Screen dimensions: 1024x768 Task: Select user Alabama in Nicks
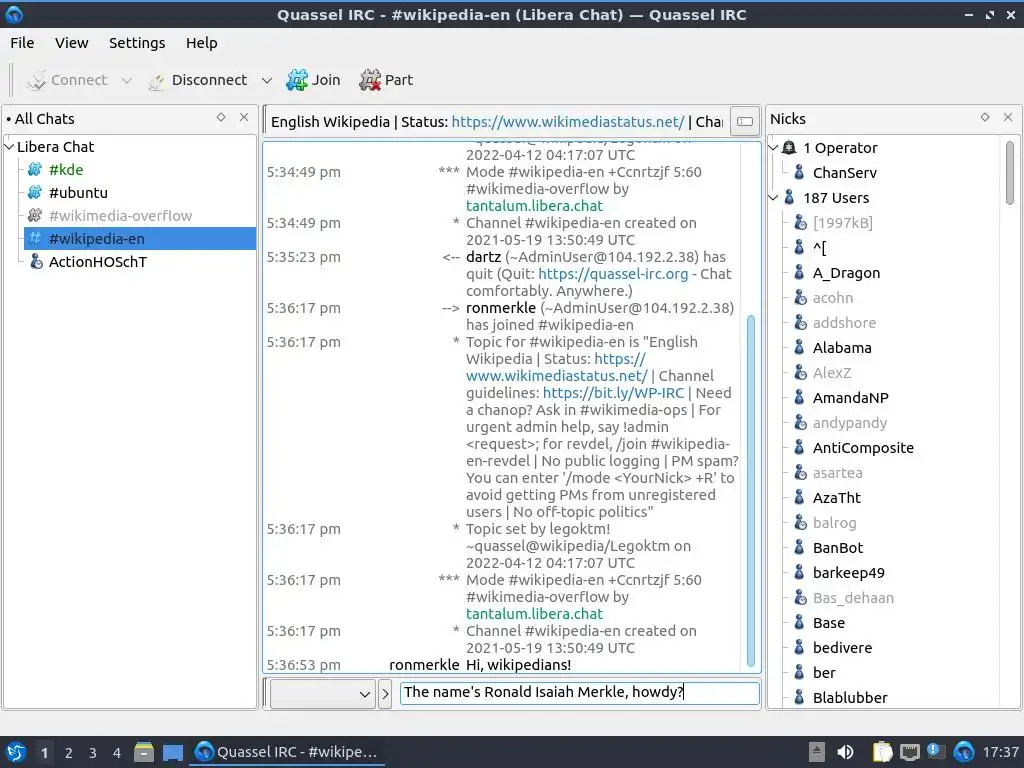(x=842, y=348)
